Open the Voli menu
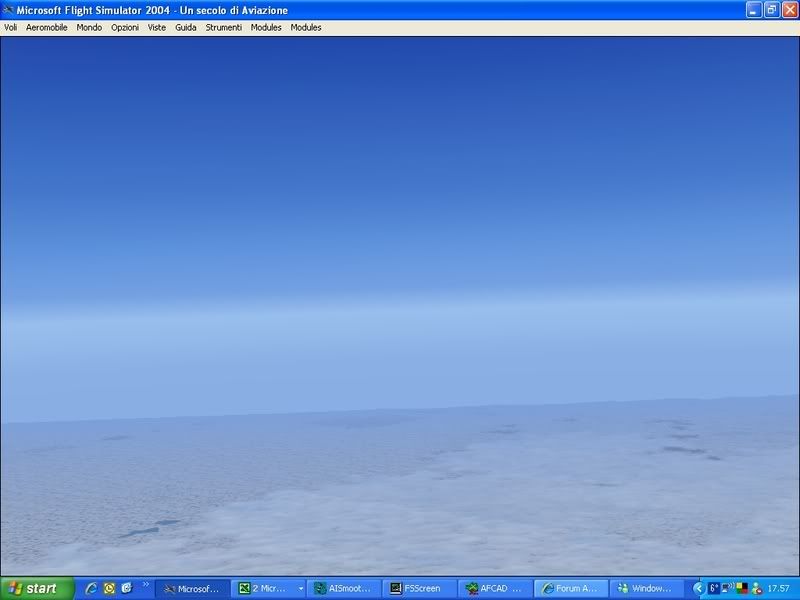Image resolution: width=800 pixels, height=600 pixels. (x=10, y=28)
